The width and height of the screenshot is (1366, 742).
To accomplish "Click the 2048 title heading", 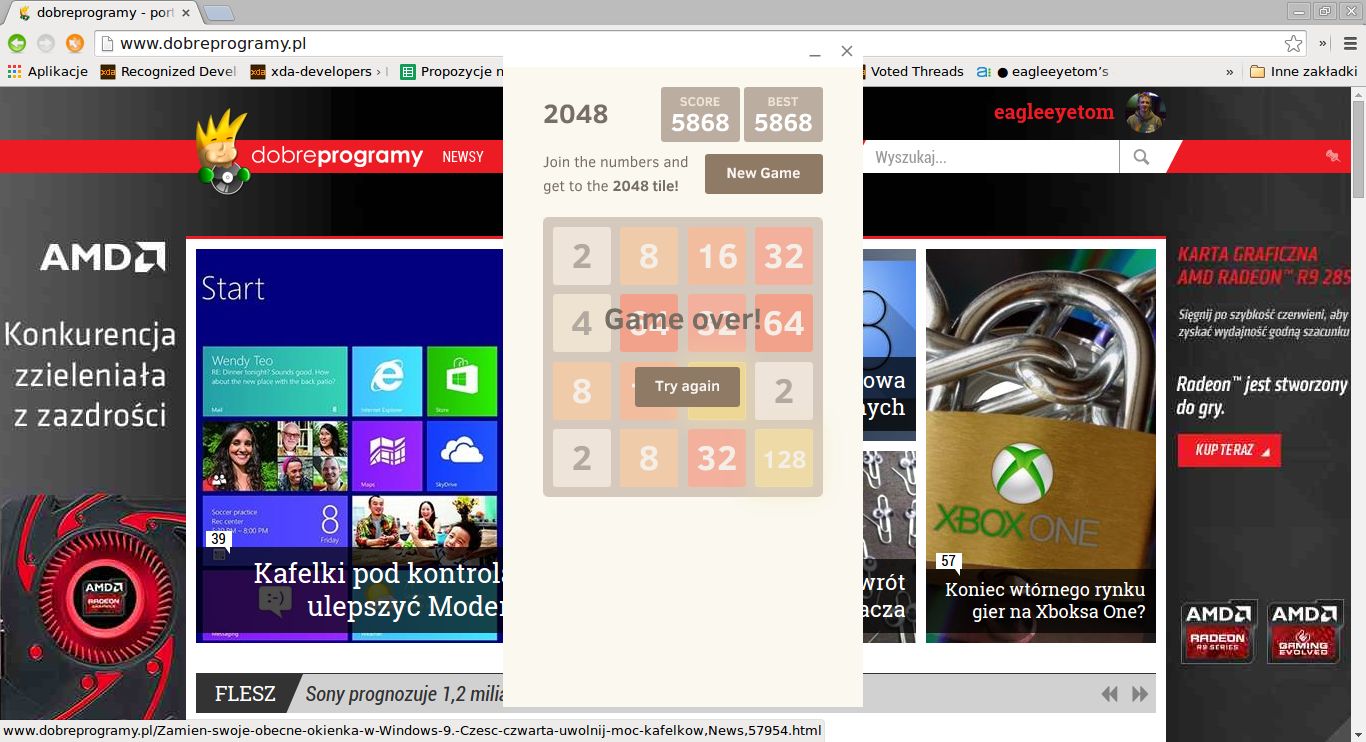I will 576,114.
